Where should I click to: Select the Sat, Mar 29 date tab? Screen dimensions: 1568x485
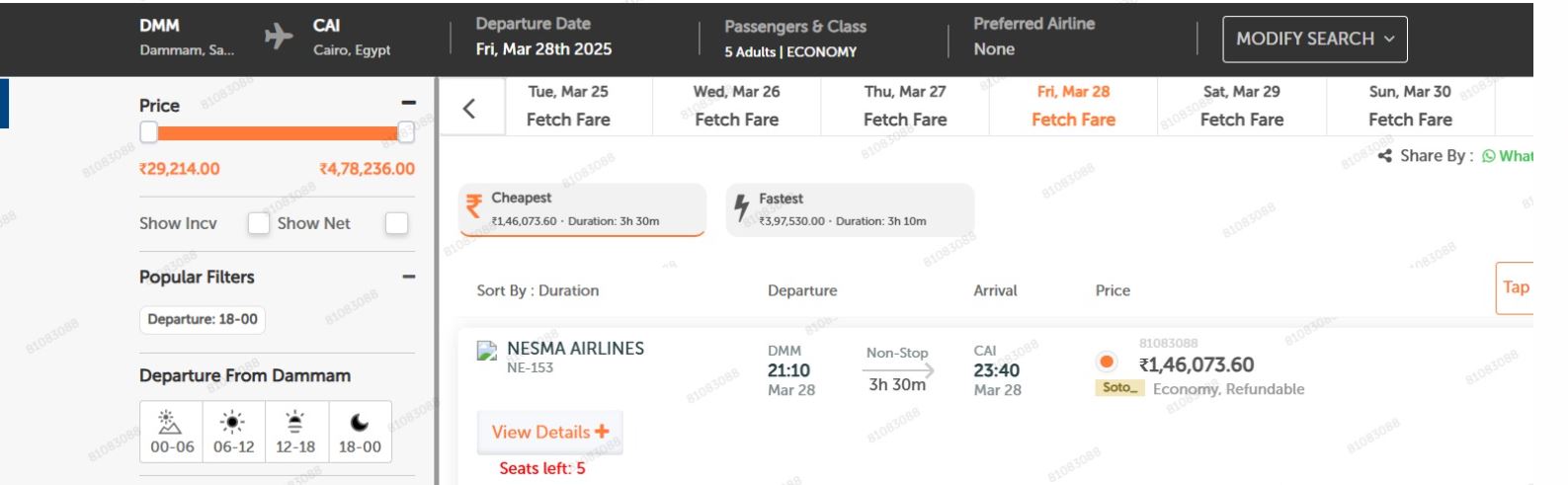click(x=1241, y=106)
